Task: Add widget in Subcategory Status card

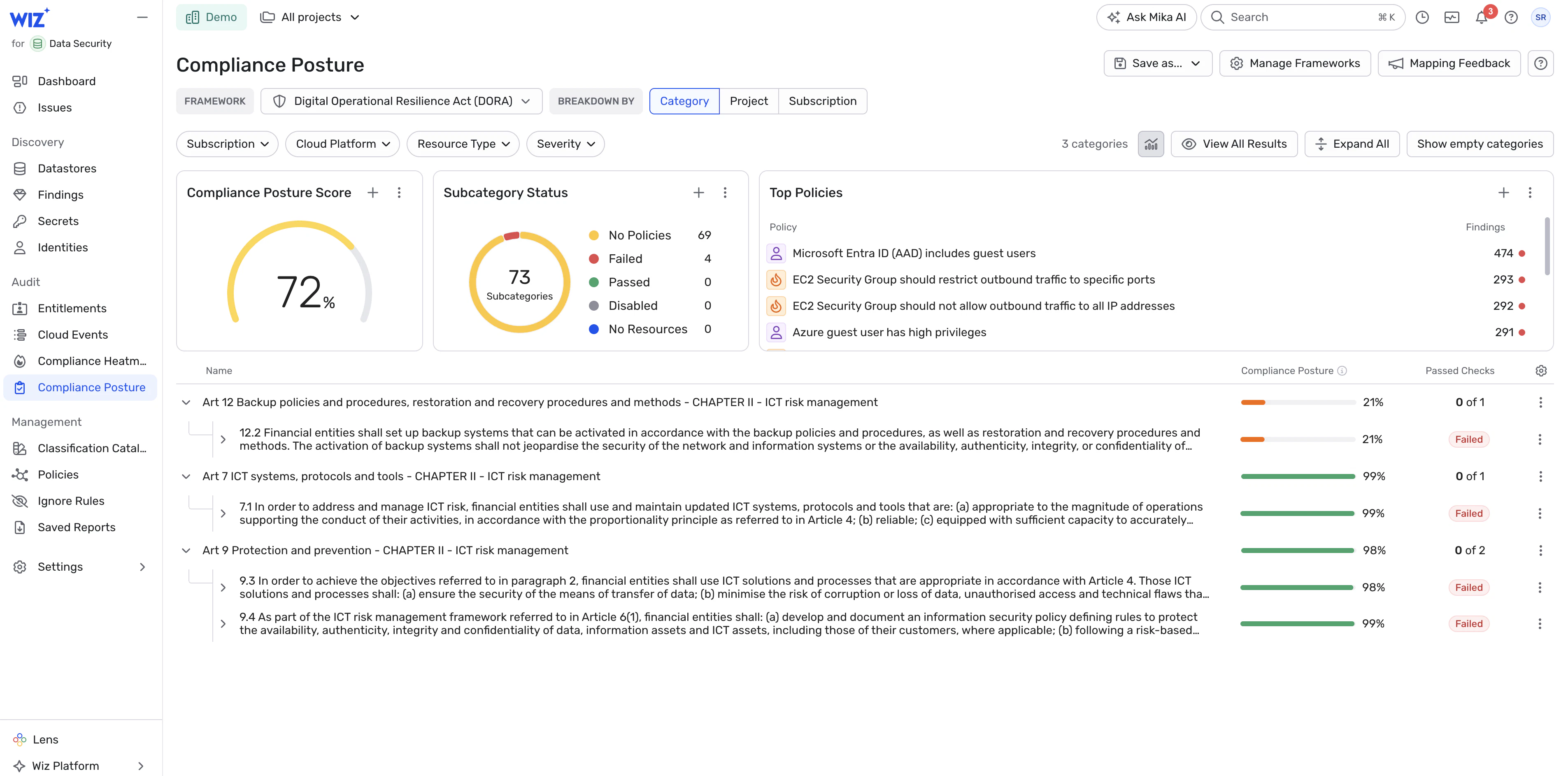Action: pos(699,192)
